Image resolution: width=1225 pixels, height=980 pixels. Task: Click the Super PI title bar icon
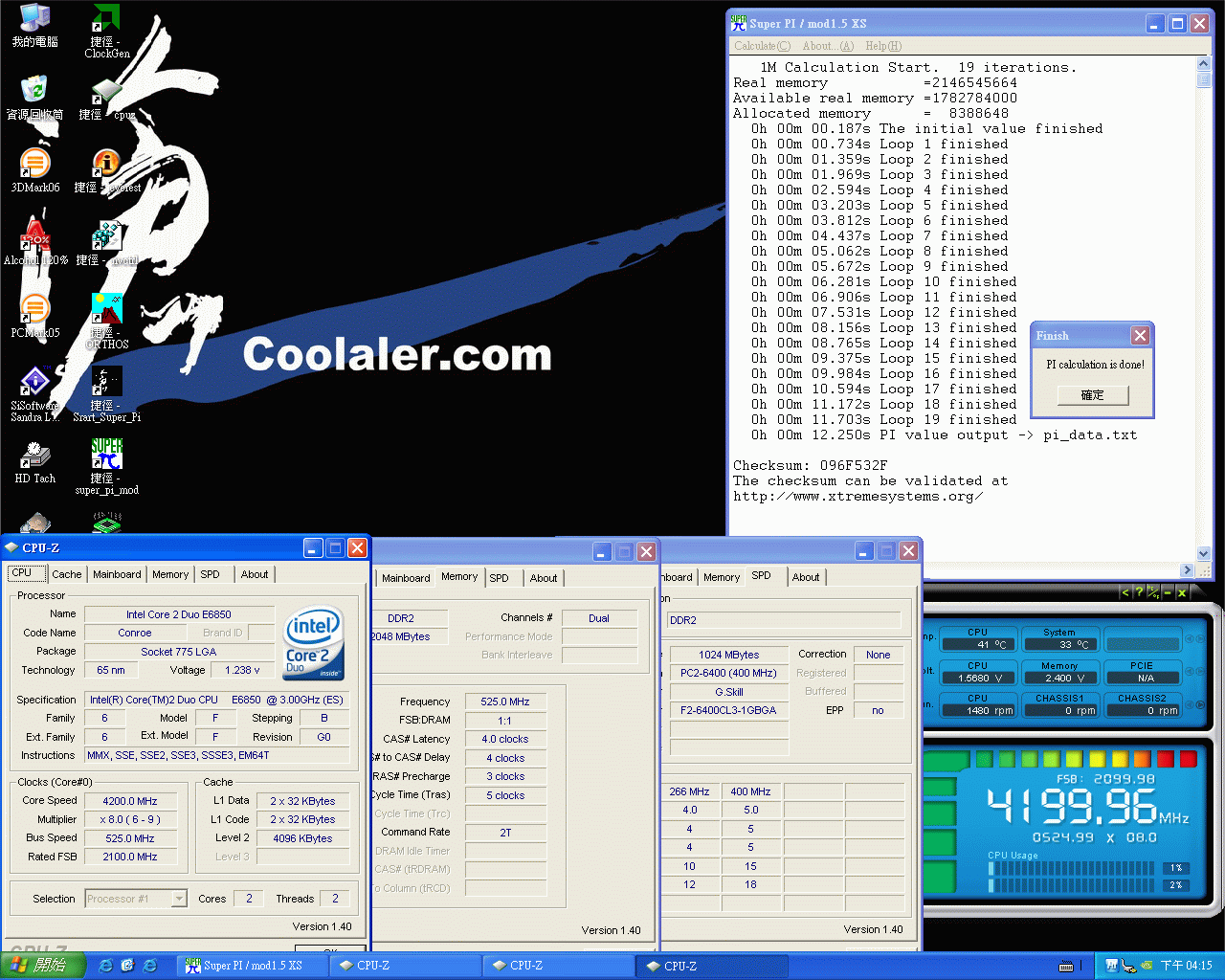click(x=739, y=23)
